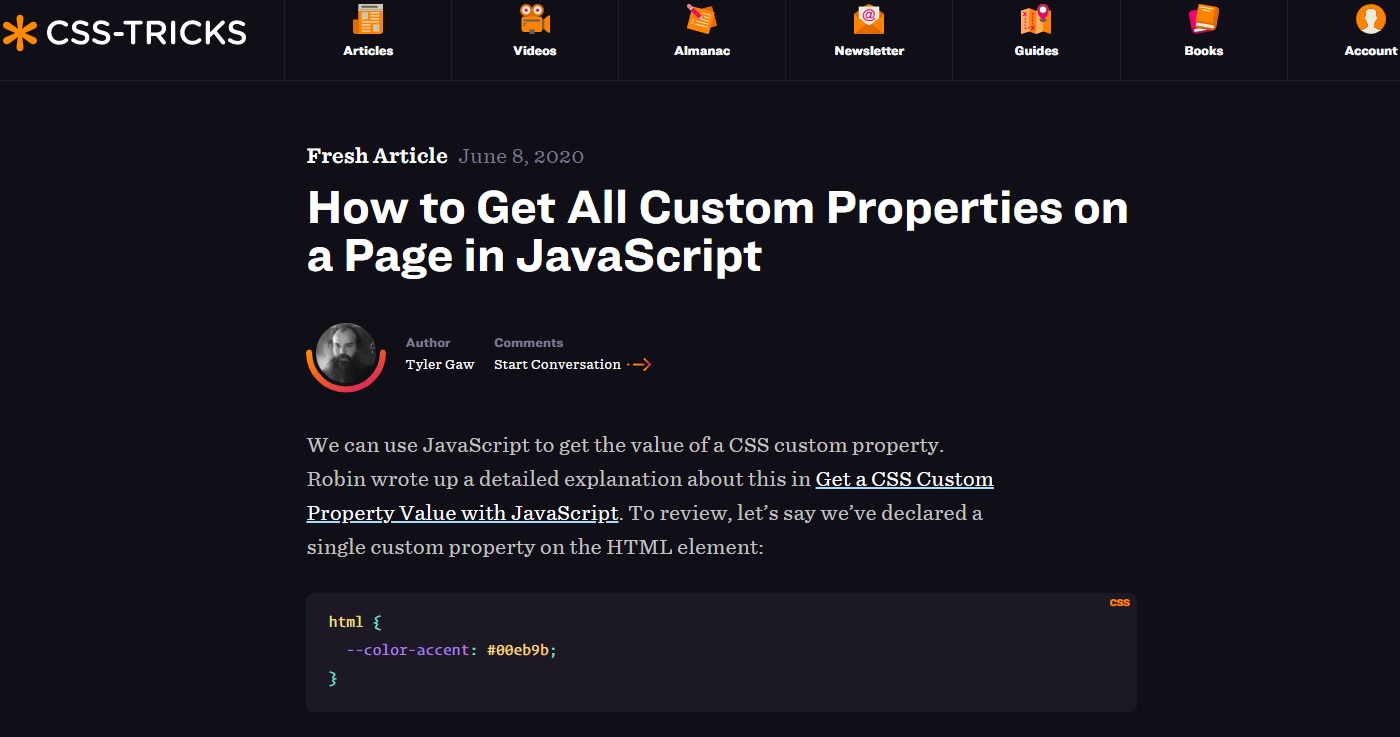Screen dimensions: 1400x737
Task: Select the code snippet block
Action: [720, 650]
